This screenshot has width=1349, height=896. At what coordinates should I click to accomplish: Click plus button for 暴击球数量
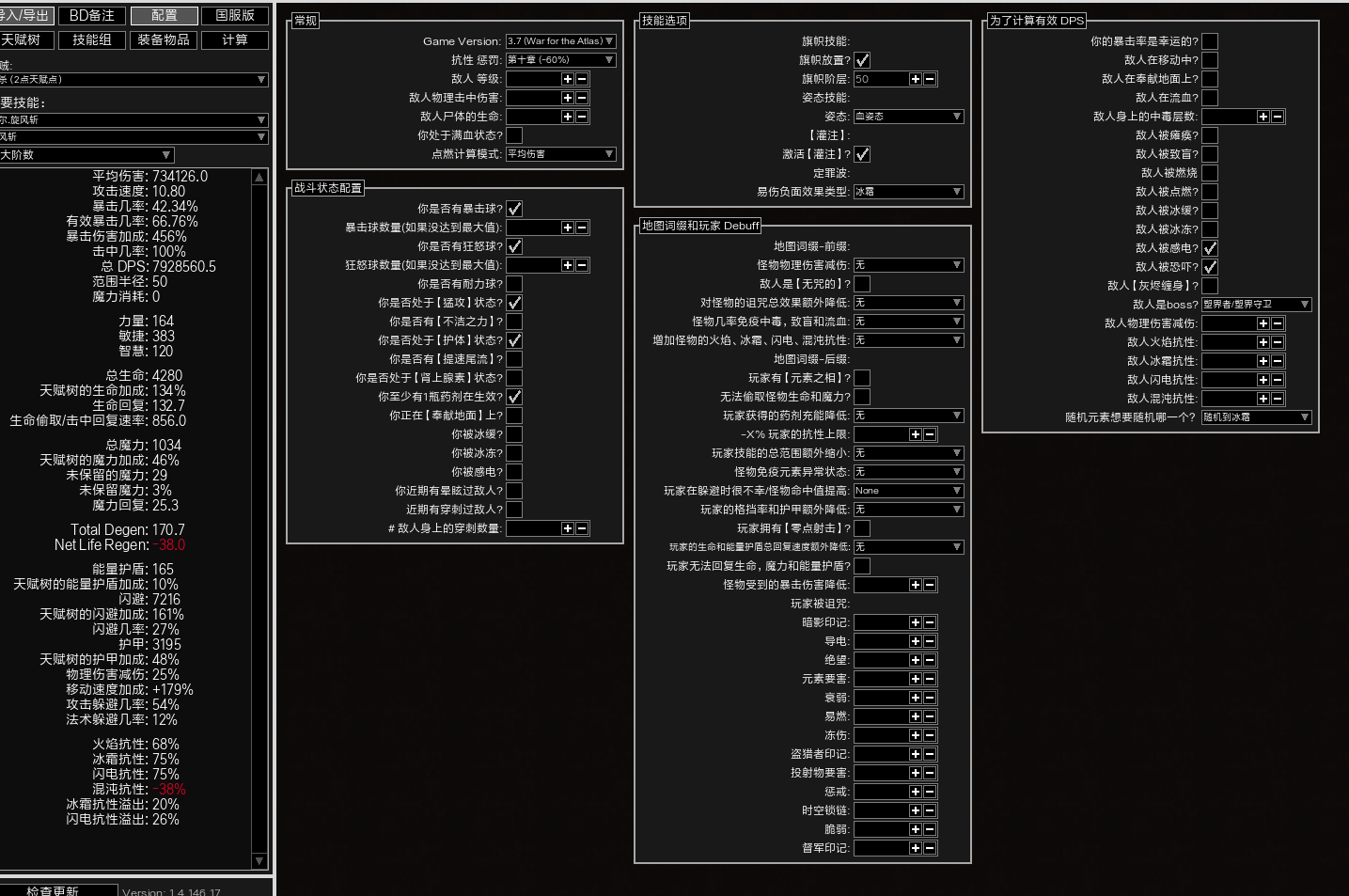pos(567,228)
